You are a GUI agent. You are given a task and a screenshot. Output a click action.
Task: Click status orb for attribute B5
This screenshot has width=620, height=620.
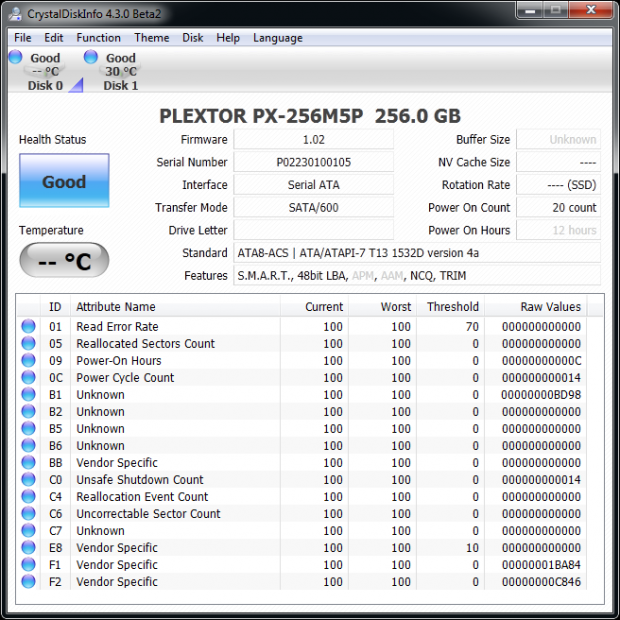[x=28, y=428]
